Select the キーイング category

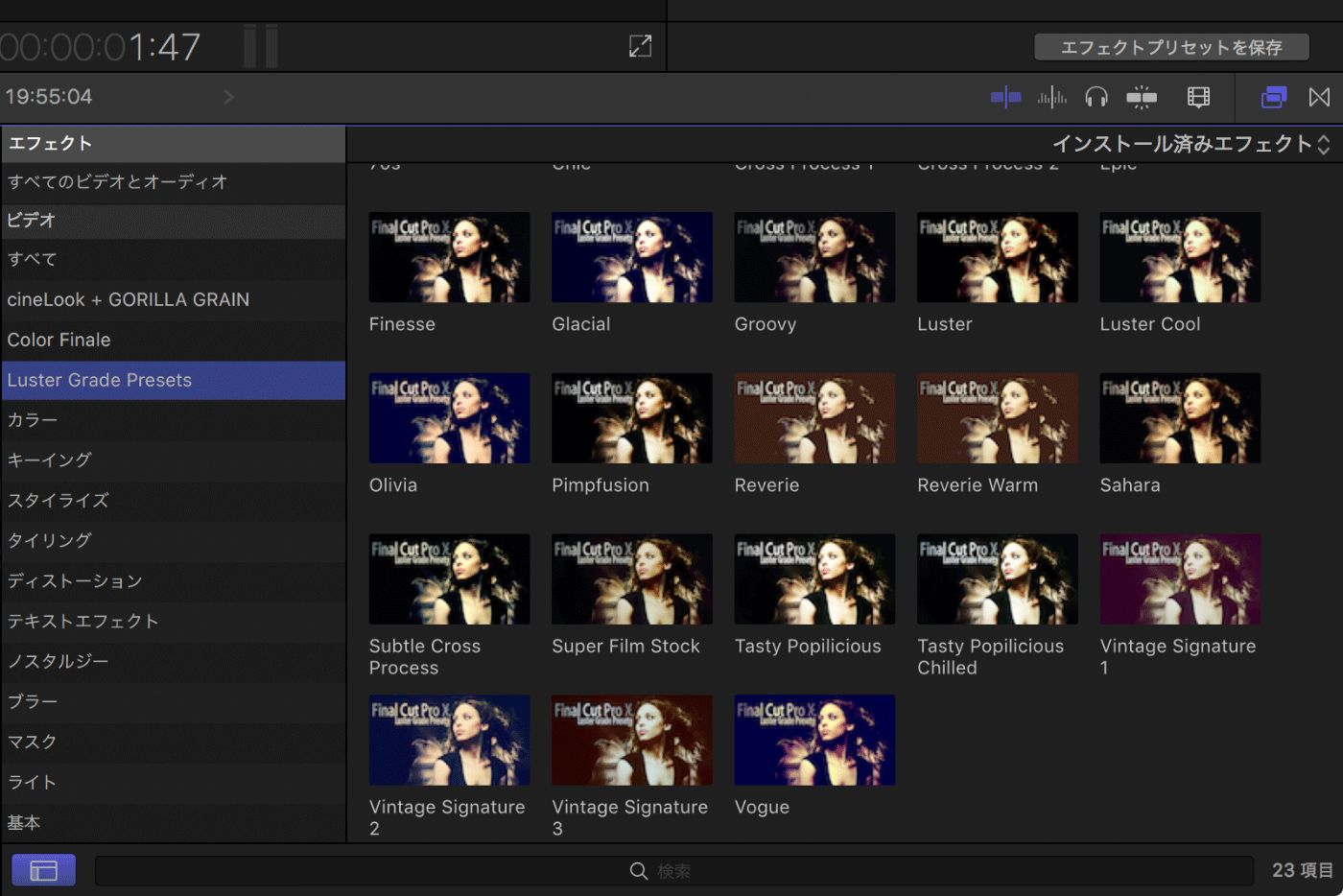(173, 460)
